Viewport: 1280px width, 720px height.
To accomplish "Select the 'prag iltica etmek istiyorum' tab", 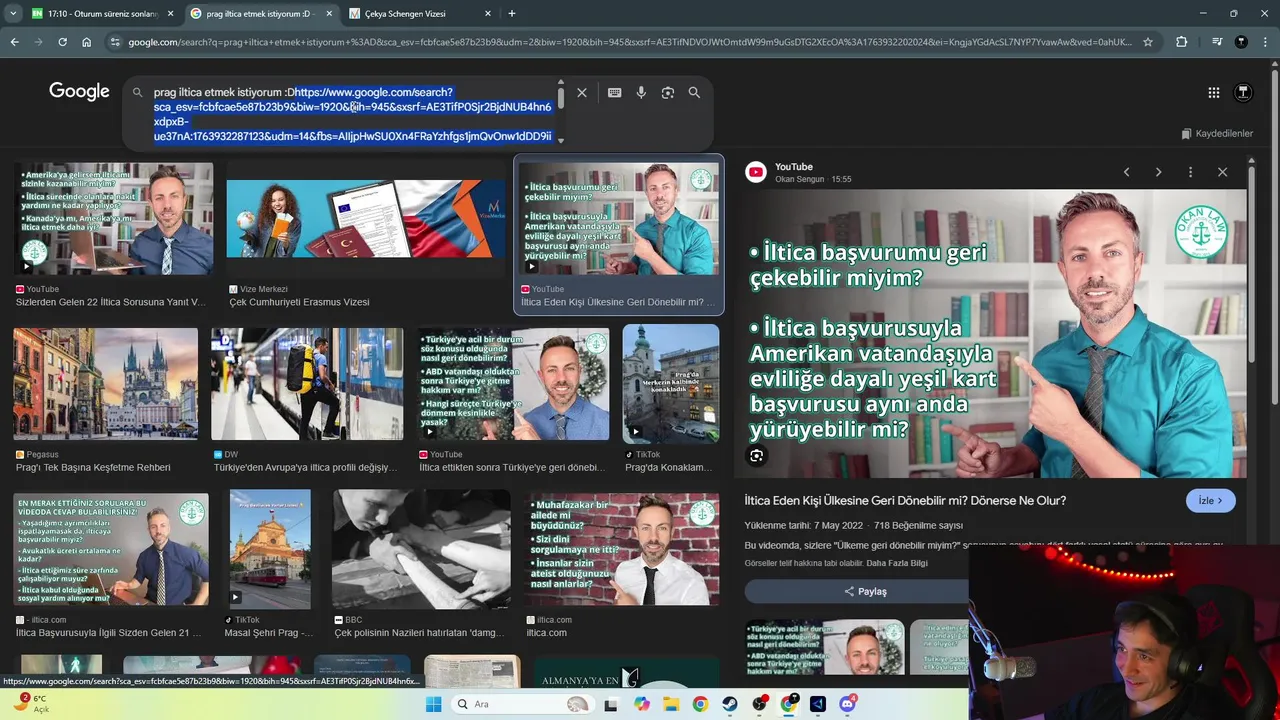I will 261,13.
